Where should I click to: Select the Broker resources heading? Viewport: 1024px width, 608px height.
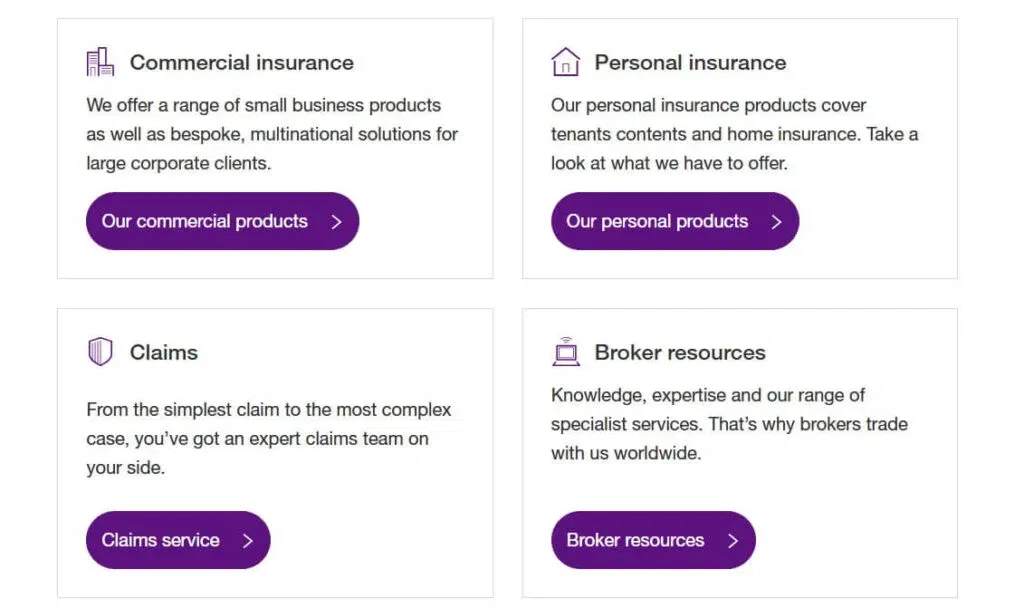click(x=681, y=352)
